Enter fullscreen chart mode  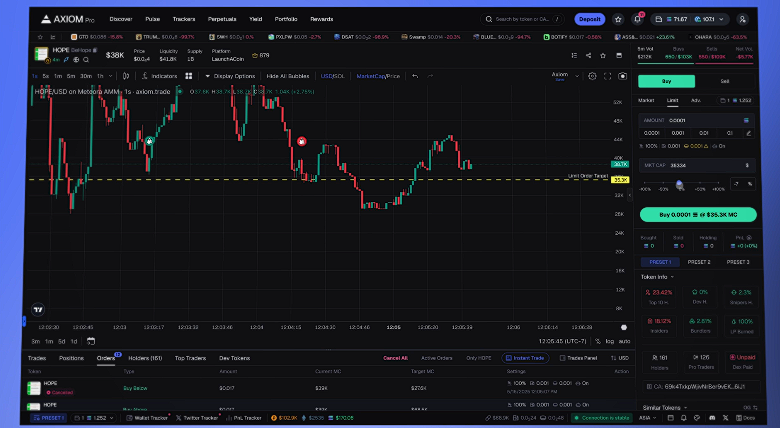tap(607, 76)
